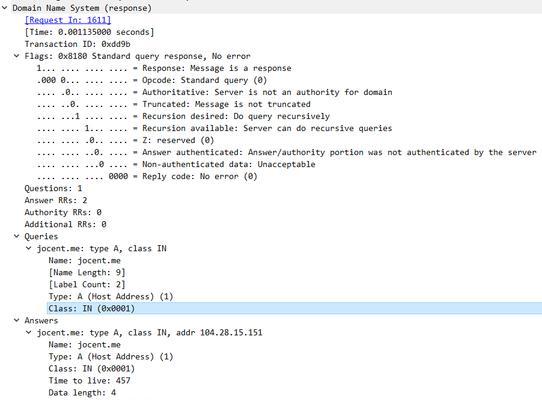Screen dimensions: 542x400
Task: Select the Recursion available flag line
Action: pos(214,128)
